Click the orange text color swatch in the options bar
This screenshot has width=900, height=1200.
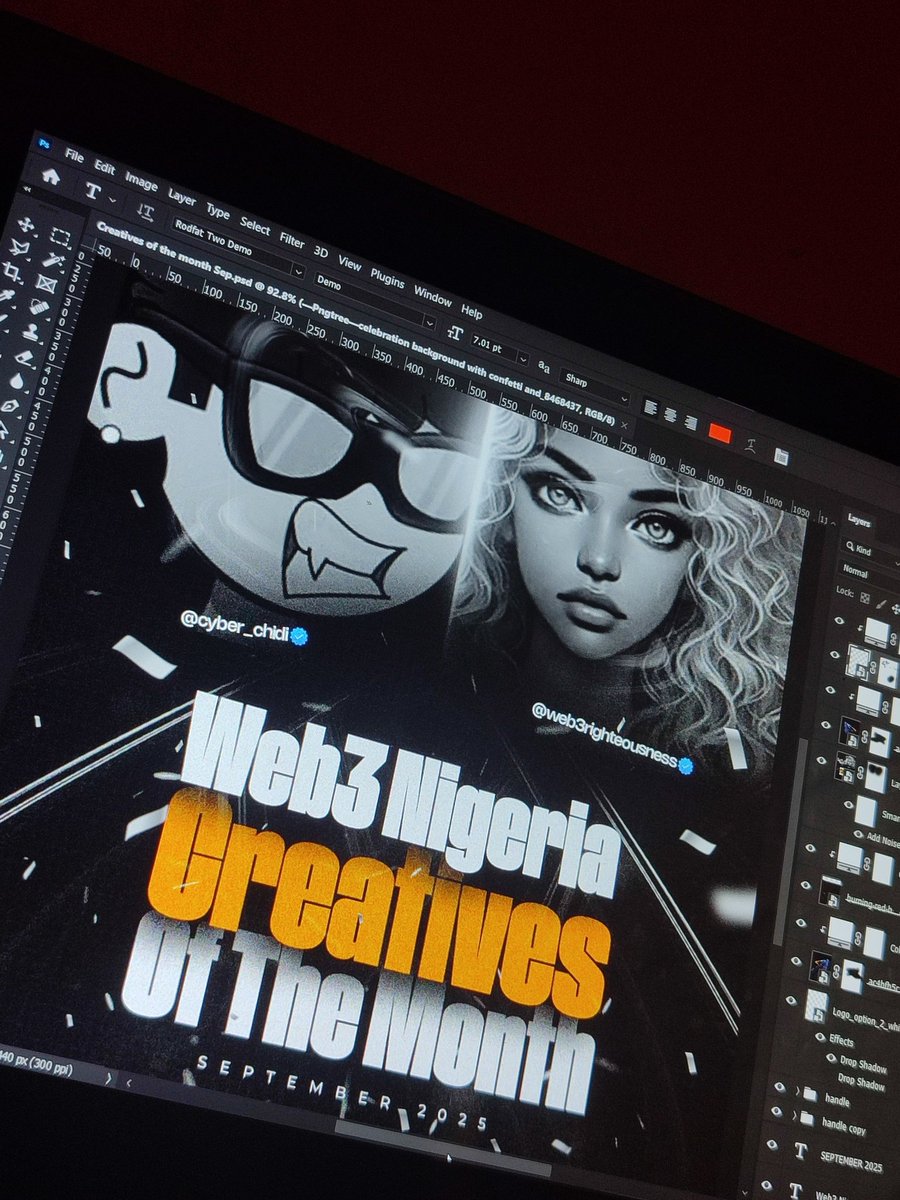pyautogui.click(x=719, y=432)
